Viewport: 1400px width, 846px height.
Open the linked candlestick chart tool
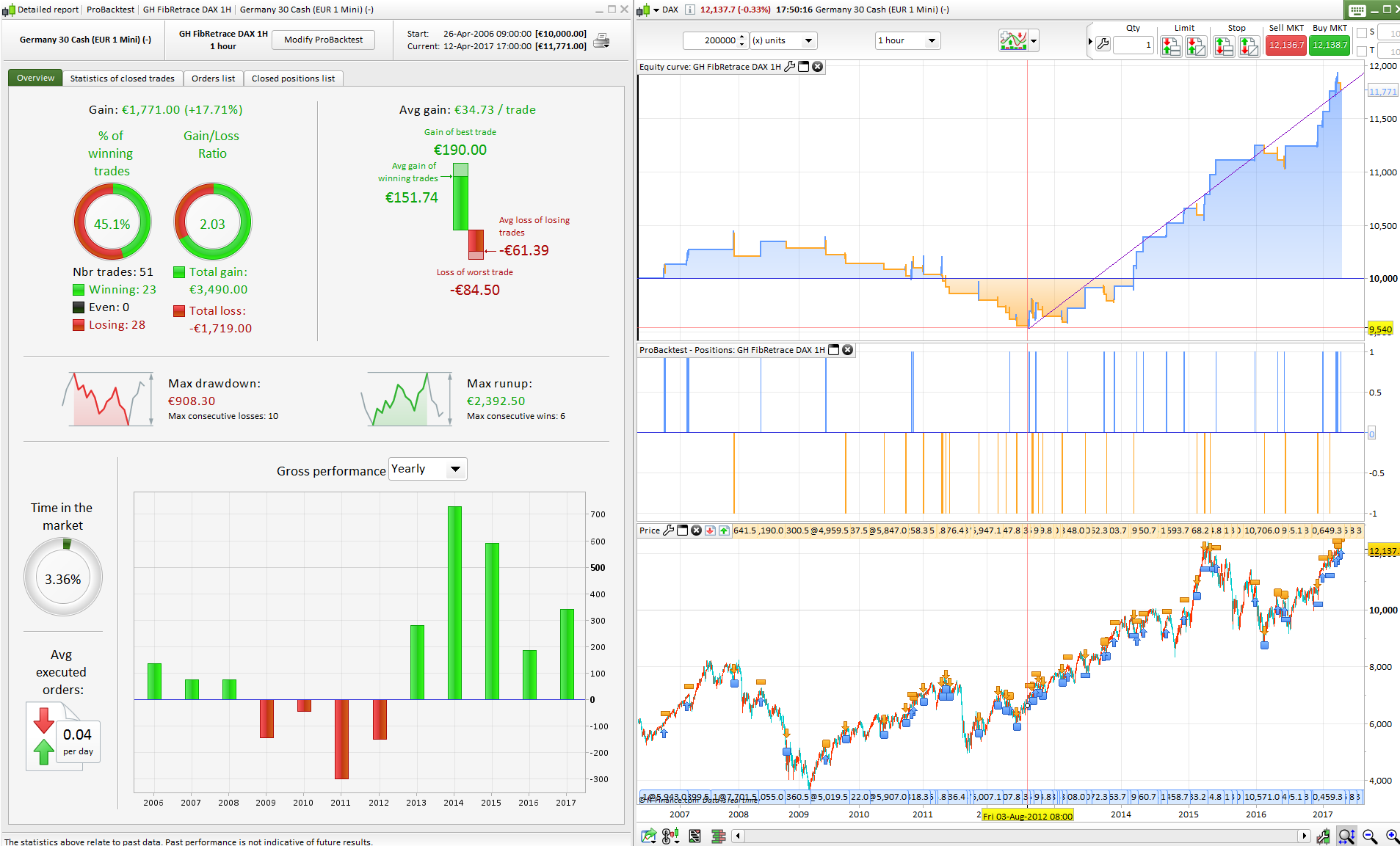coord(670,836)
